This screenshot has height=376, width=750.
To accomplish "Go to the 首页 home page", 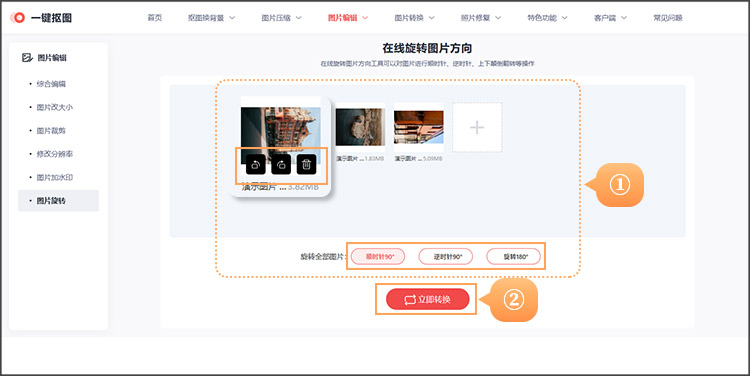I will tap(154, 18).
